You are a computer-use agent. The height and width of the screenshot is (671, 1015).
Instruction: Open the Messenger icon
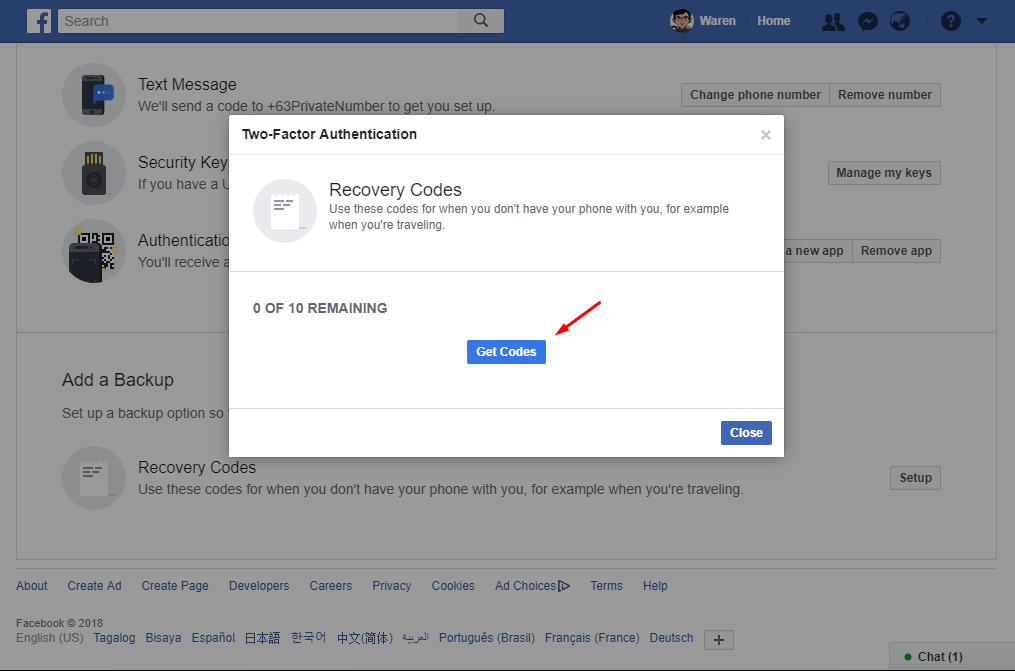(867, 21)
